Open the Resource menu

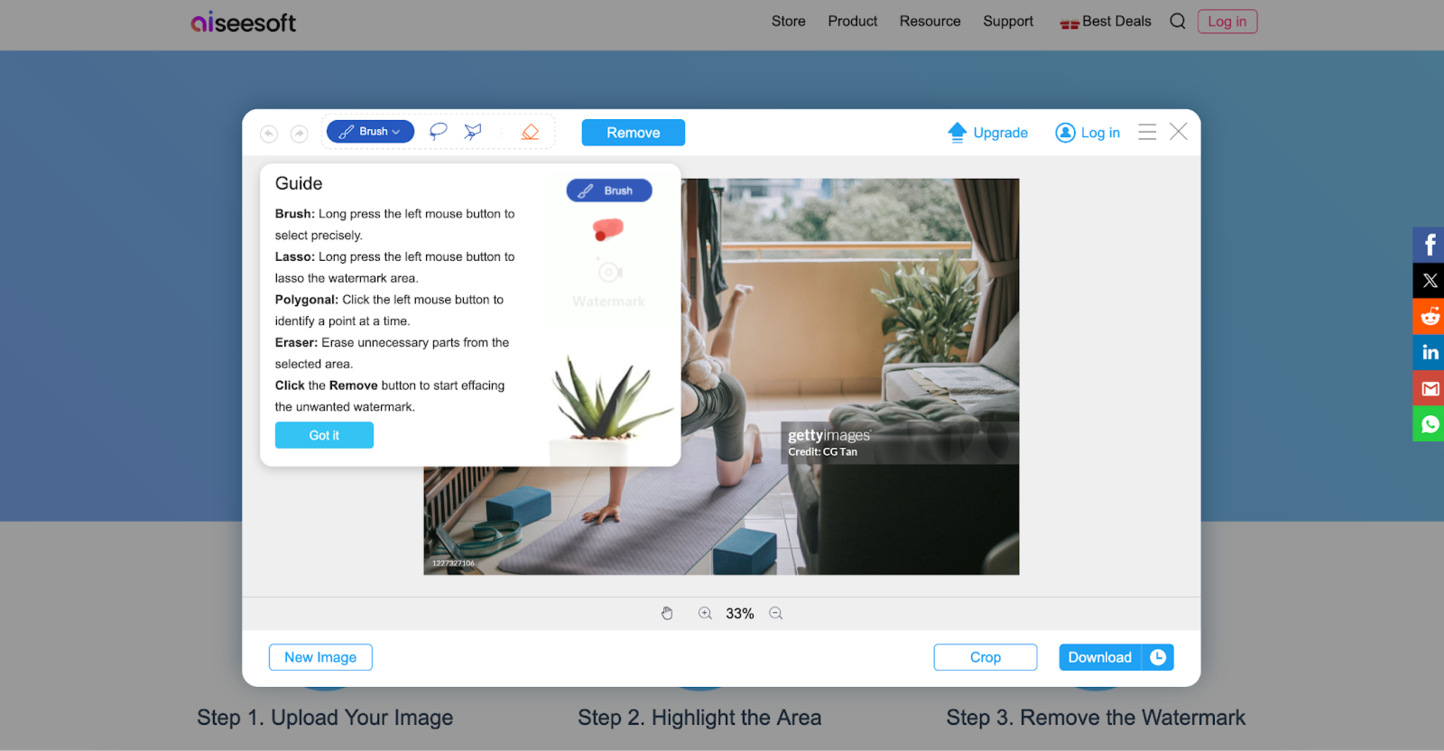point(929,20)
